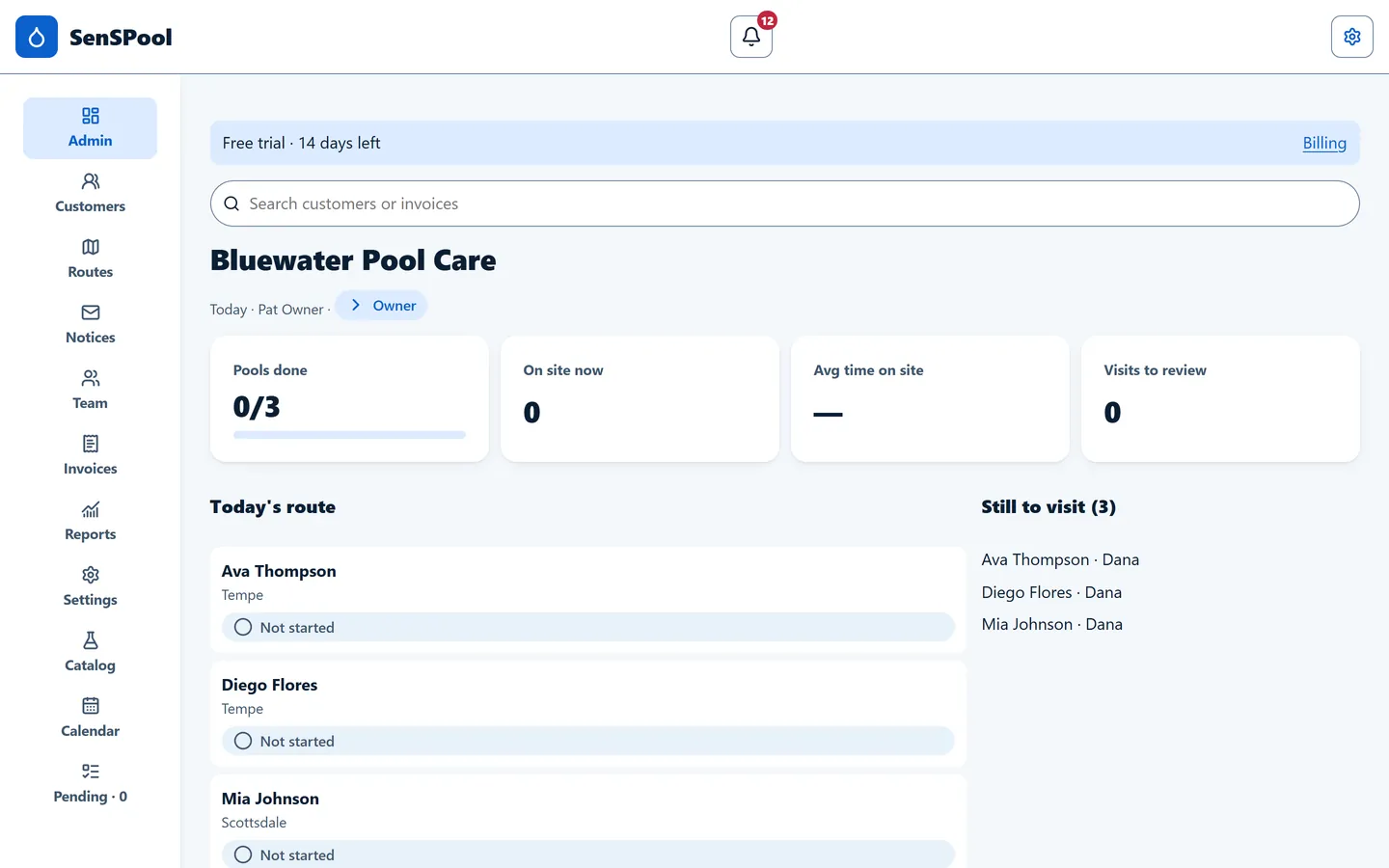This screenshot has height=868, width=1389.
Task: Click the "Bluewater Pool Care" heading
Action: (x=353, y=260)
